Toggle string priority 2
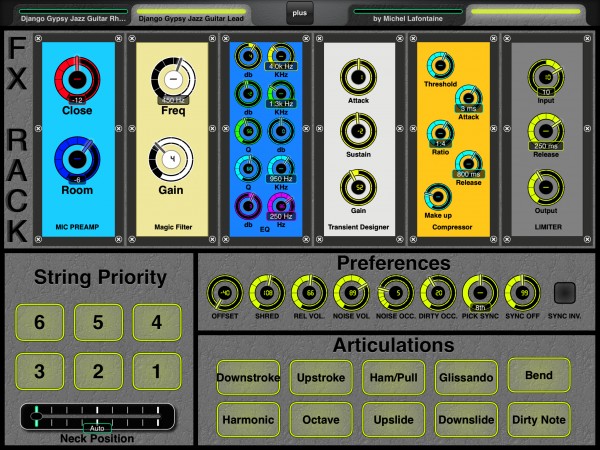 (x=98, y=371)
